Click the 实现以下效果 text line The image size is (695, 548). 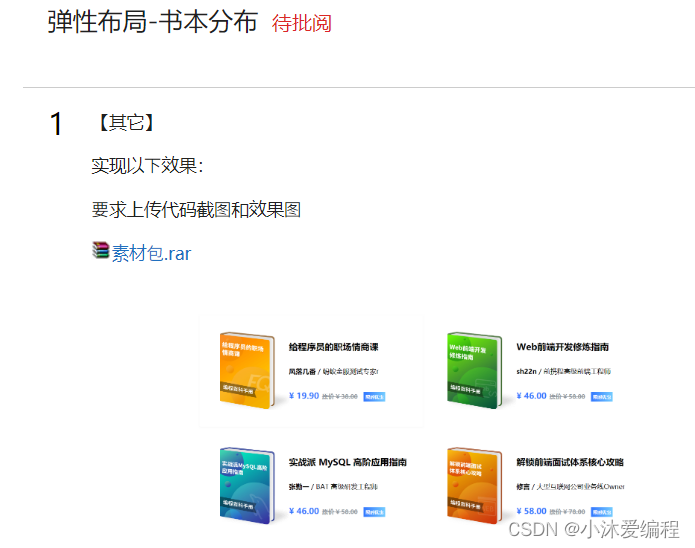[147, 166]
